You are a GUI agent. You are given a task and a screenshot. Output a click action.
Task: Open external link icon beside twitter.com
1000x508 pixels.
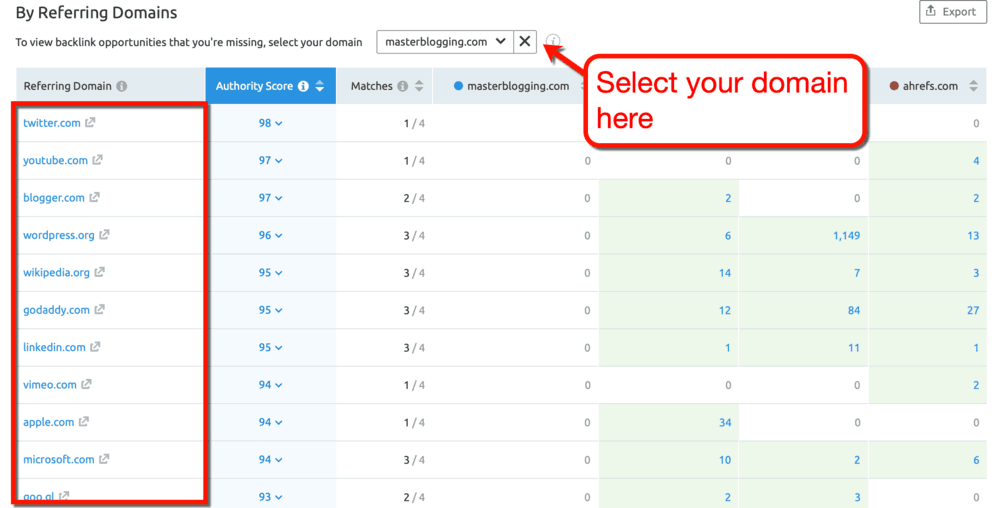click(90, 122)
